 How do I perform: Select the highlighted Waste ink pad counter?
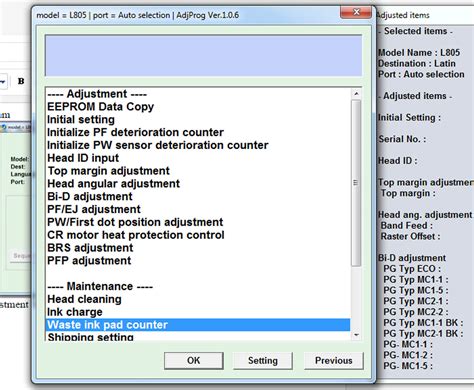click(198, 325)
